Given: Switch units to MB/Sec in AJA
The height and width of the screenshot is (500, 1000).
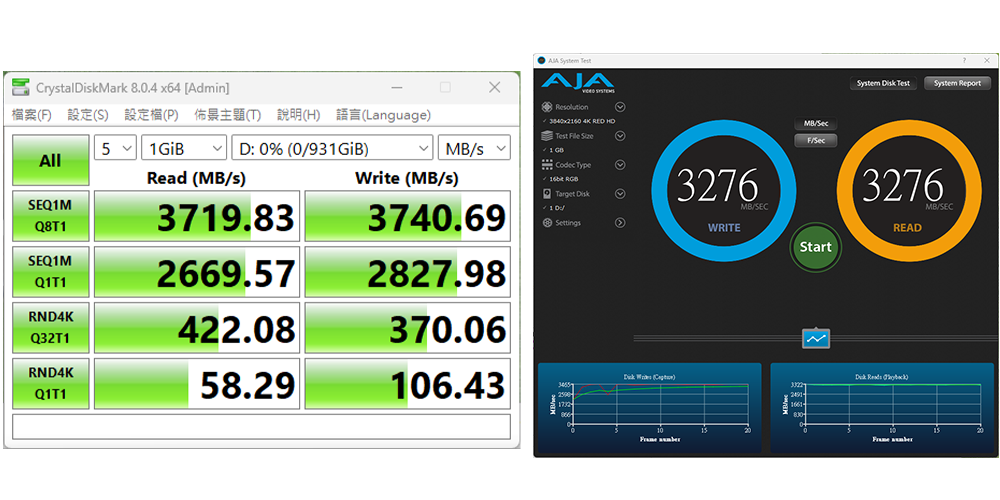Looking at the screenshot, I should tap(815, 124).
